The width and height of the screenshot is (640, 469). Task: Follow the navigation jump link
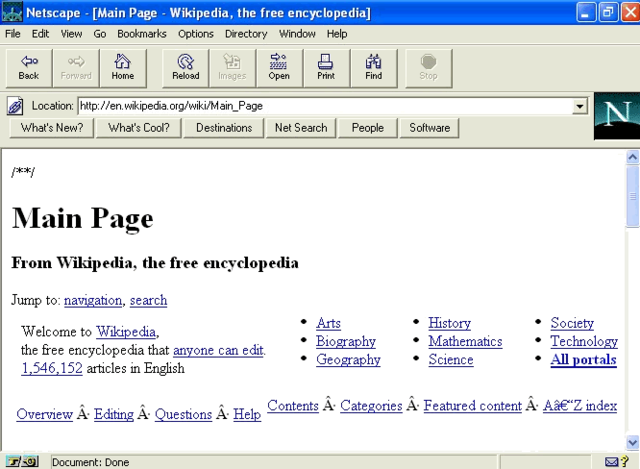(x=93, y=300)
